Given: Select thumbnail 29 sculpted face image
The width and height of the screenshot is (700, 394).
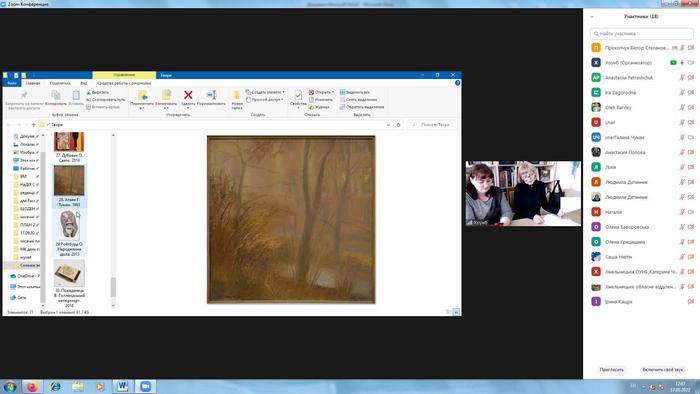Looking at the screenshot, I should pos(69,226).
